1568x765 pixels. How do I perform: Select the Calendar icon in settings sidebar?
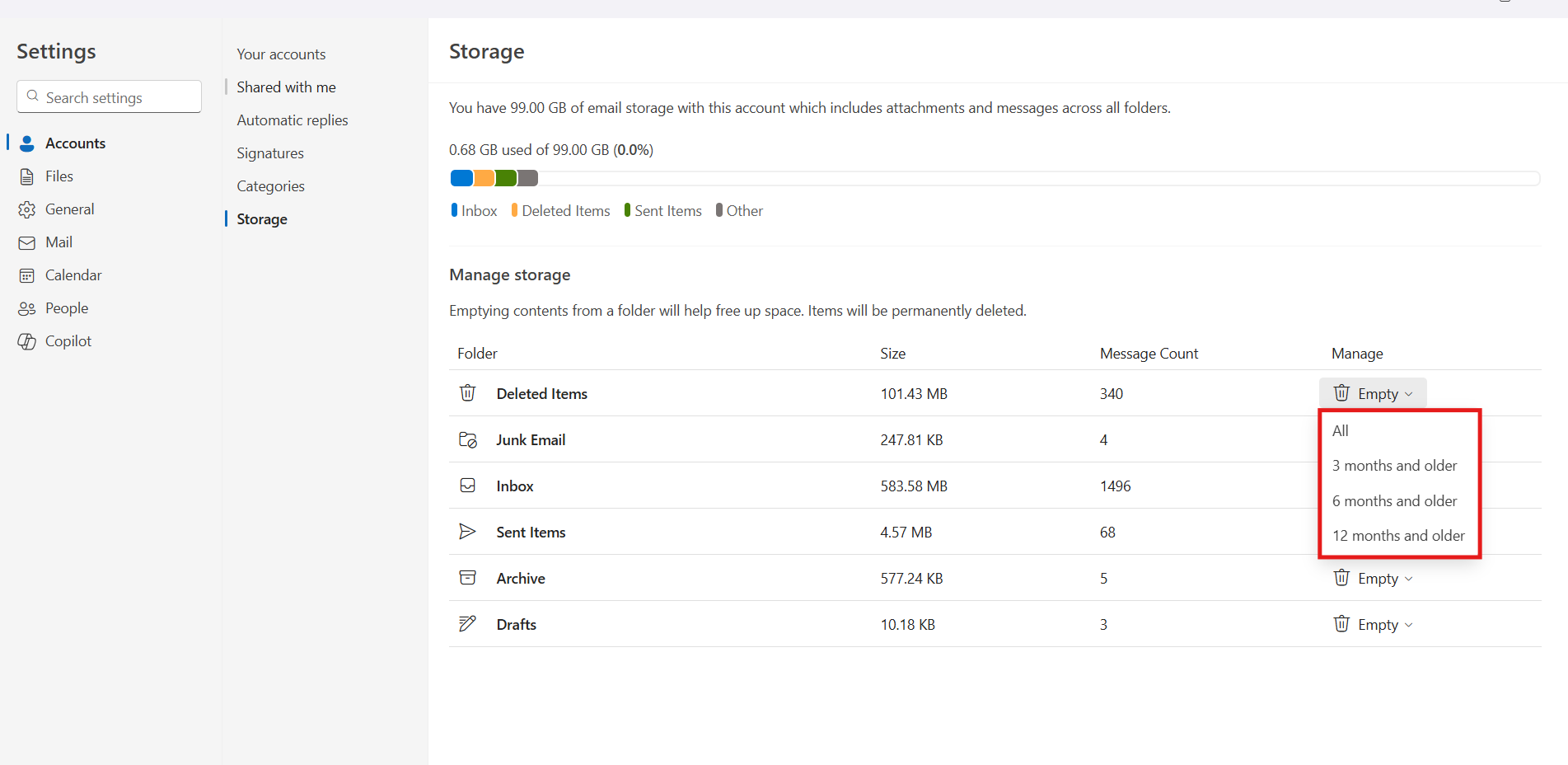pyautogui.click(x=27, y=275)
